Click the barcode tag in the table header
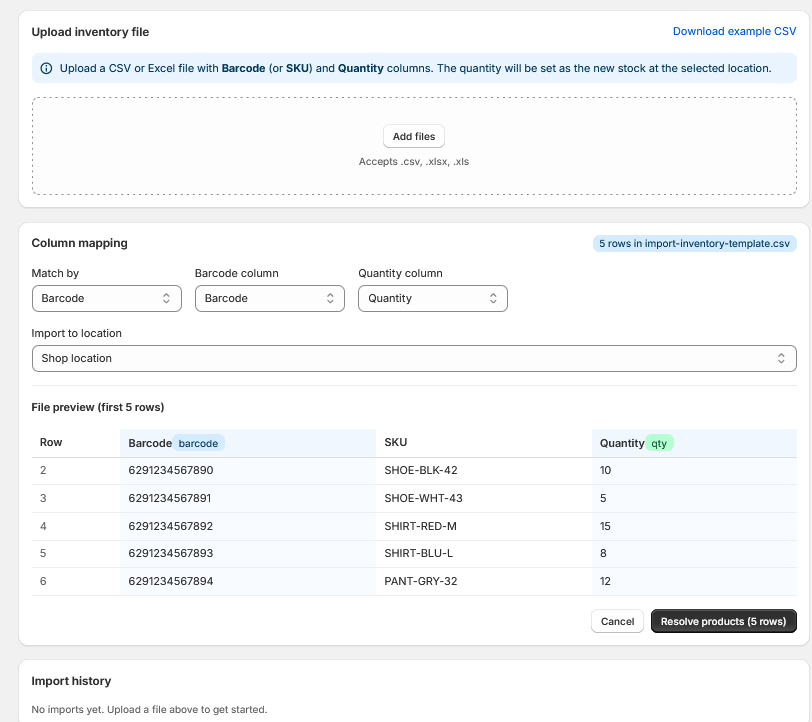The width and height of the screenshot is (812, 722). (198, 443)
